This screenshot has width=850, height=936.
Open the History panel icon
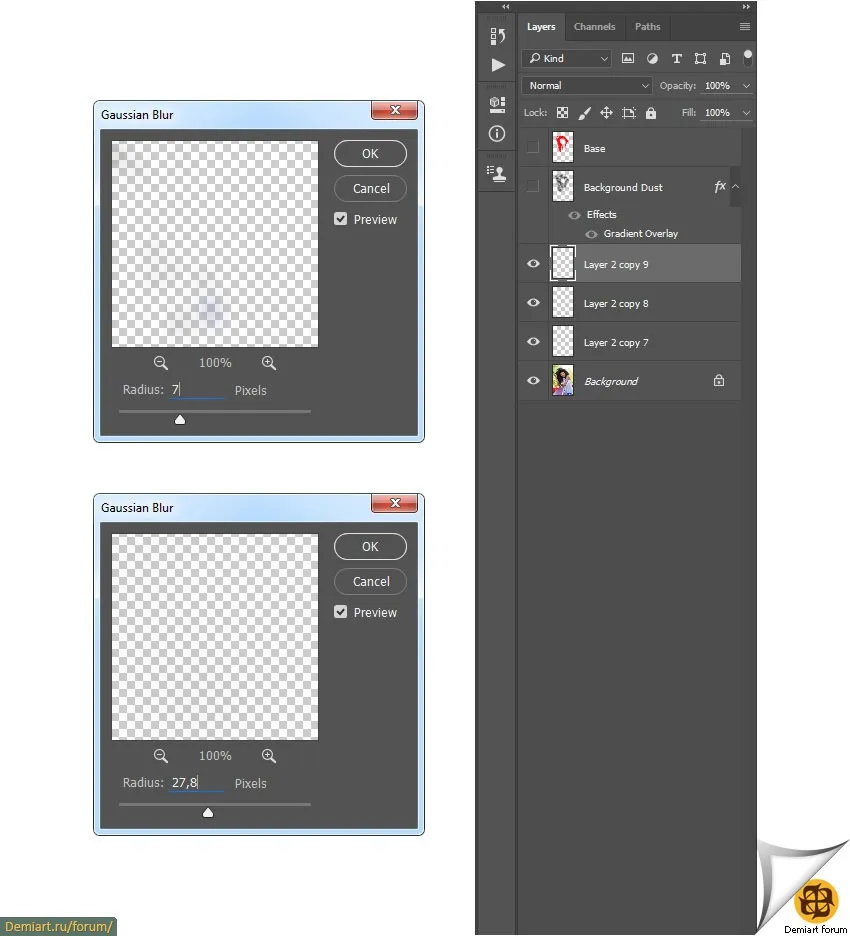[497, 36]
